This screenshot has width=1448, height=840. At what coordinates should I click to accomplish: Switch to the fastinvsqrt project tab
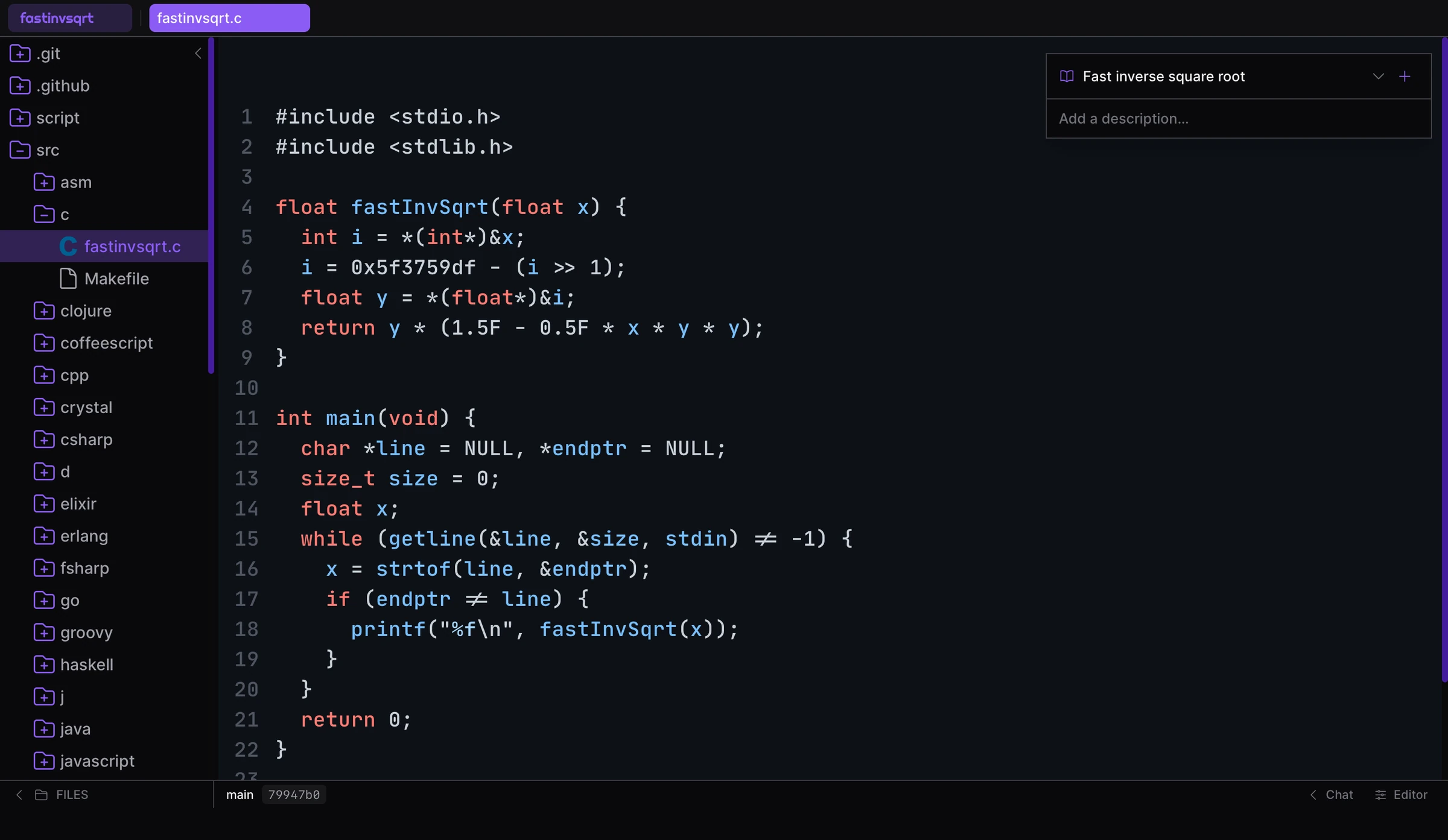point(70,18)
